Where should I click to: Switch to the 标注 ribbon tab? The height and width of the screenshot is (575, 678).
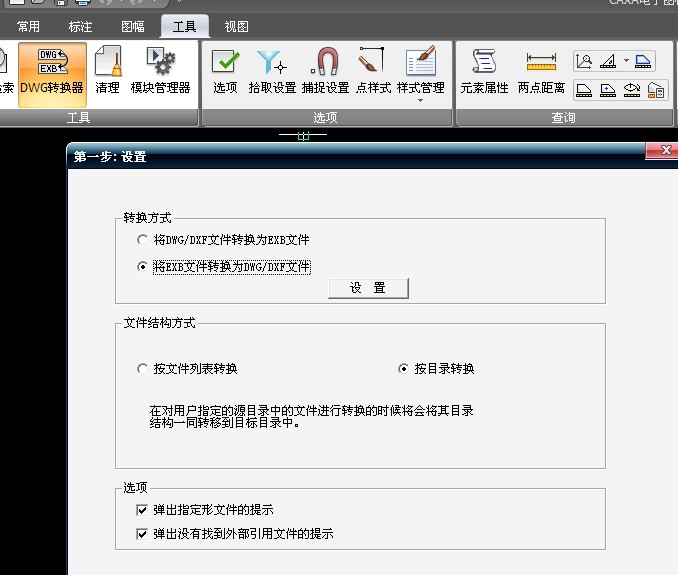pos(80,27)
